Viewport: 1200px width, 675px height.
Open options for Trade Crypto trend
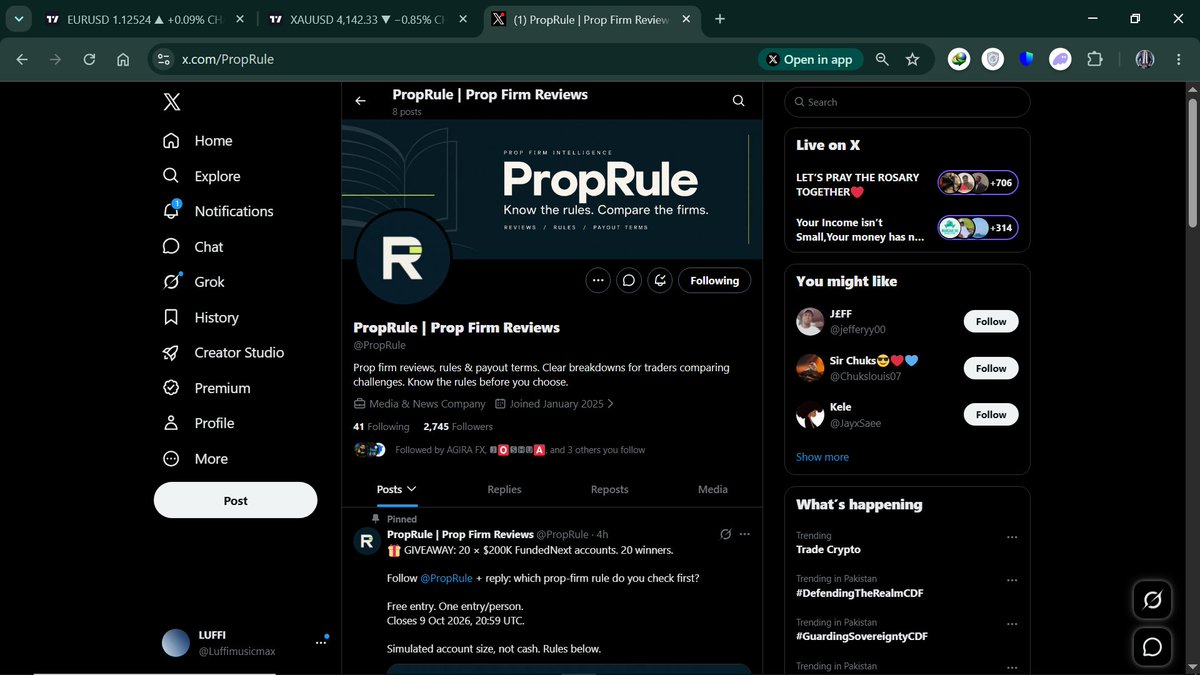pos(1012,536)
